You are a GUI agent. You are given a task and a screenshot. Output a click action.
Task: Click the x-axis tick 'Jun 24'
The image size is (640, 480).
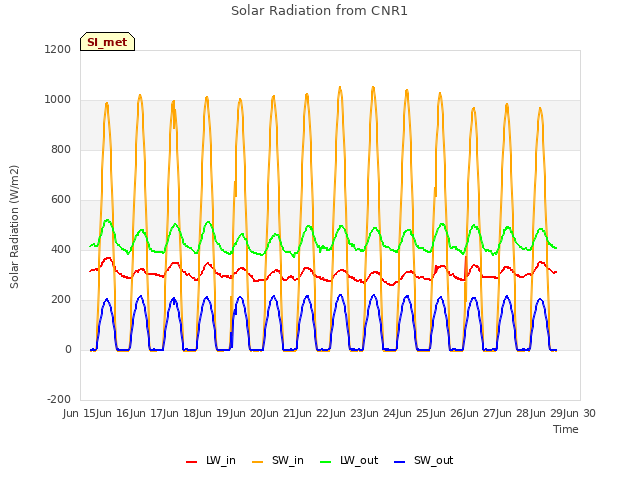point(380,413)
